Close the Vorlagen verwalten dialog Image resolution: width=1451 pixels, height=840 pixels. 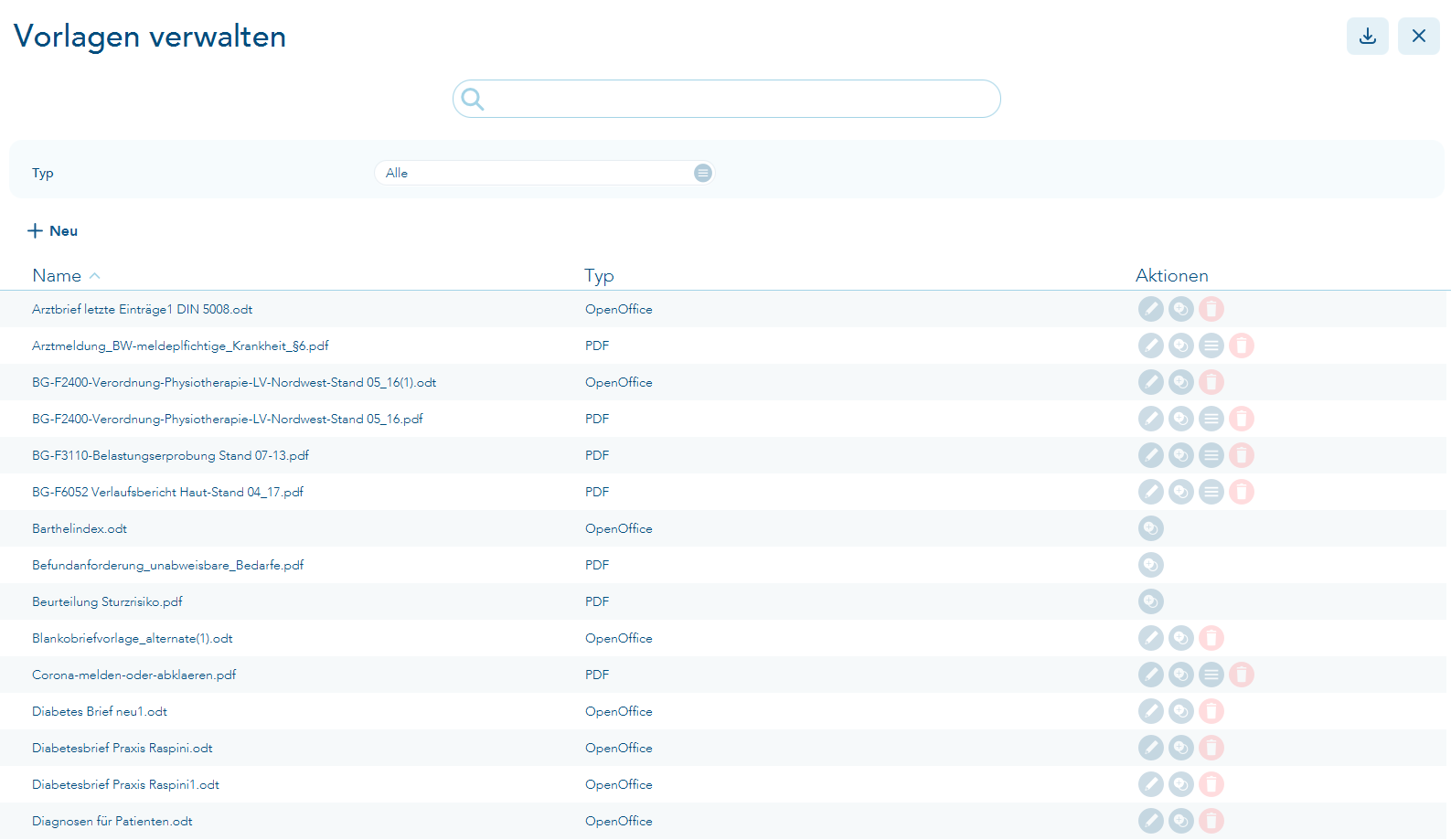tap(1418, 36)
